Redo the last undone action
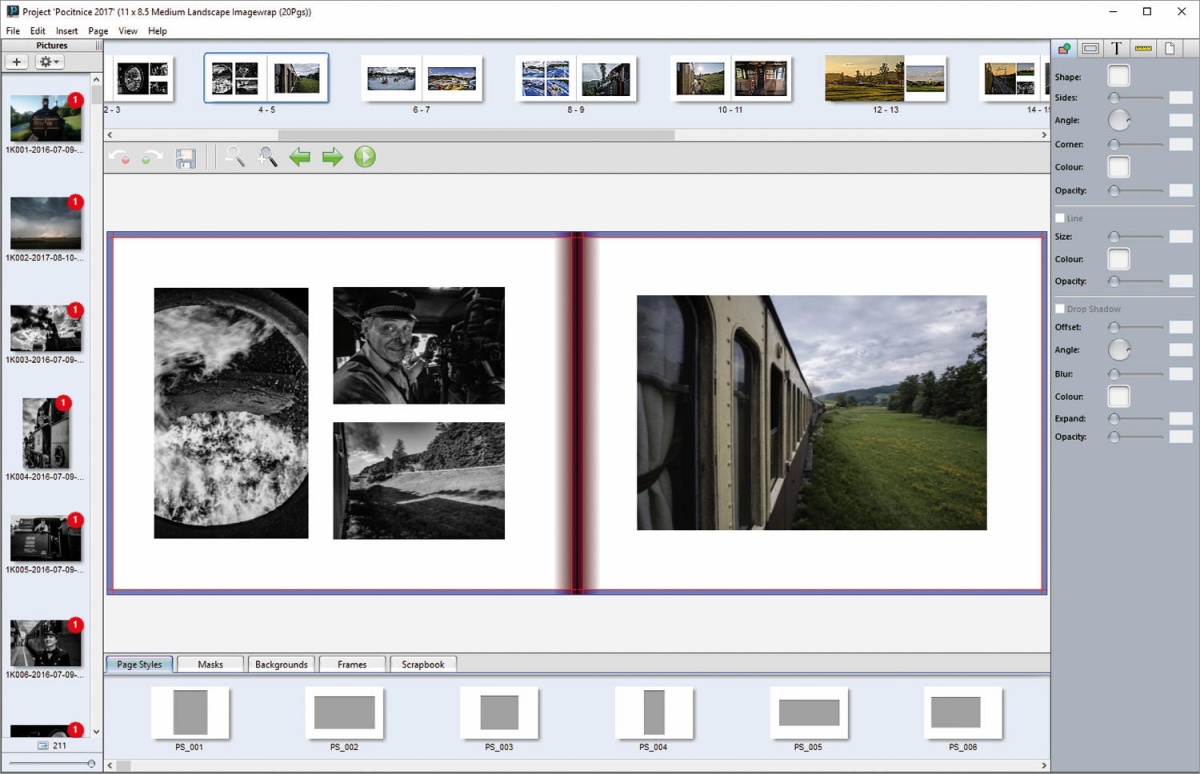Image resolution: width=1200 pixels, height=774 pixels. [x=152, y=157]
